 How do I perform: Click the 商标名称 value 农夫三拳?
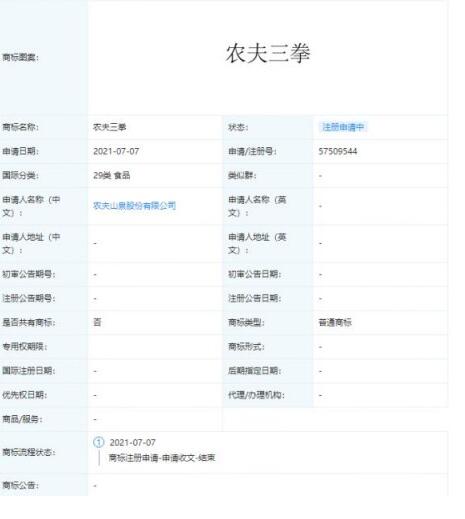(110, 127)
